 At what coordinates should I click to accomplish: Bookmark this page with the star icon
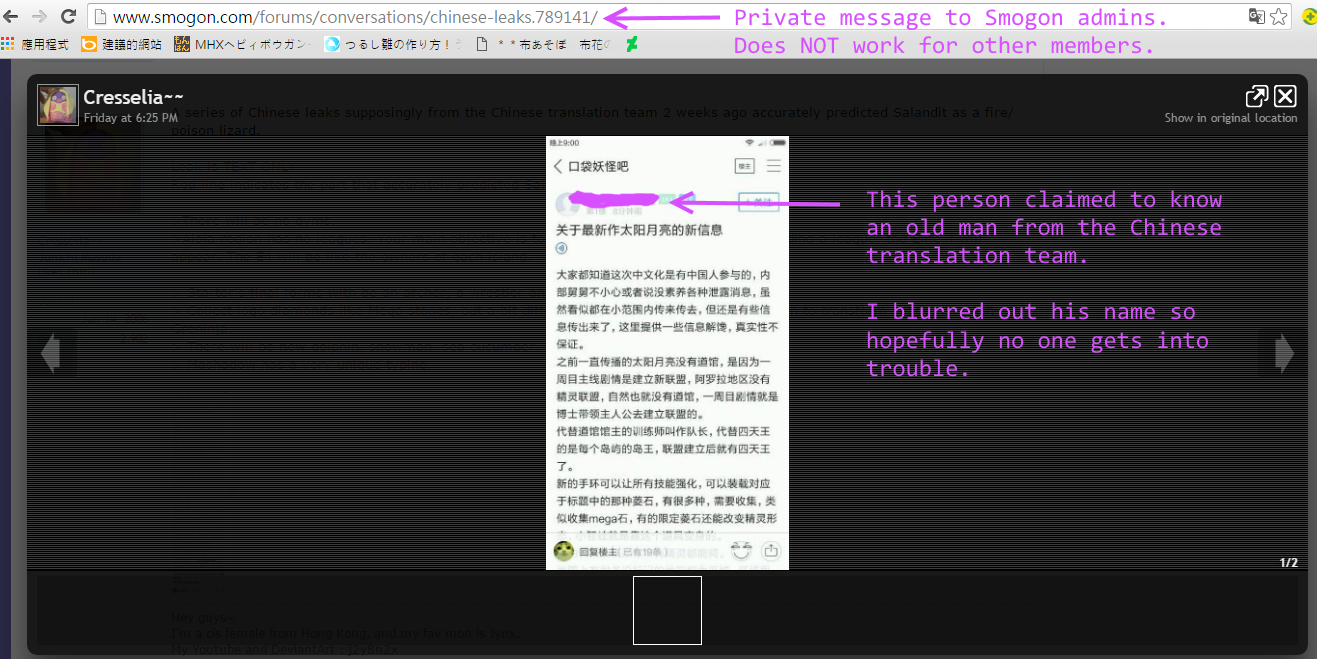[1278, 17]
